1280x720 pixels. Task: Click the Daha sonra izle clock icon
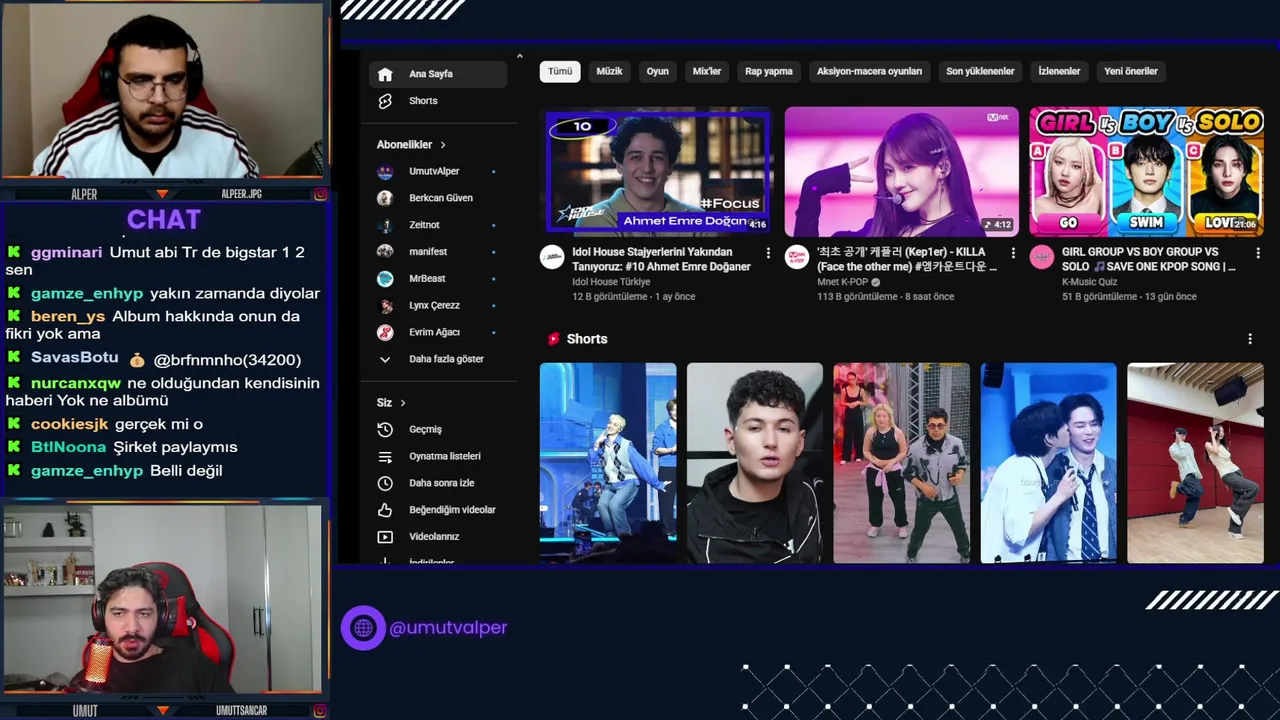tap(385, 483)
